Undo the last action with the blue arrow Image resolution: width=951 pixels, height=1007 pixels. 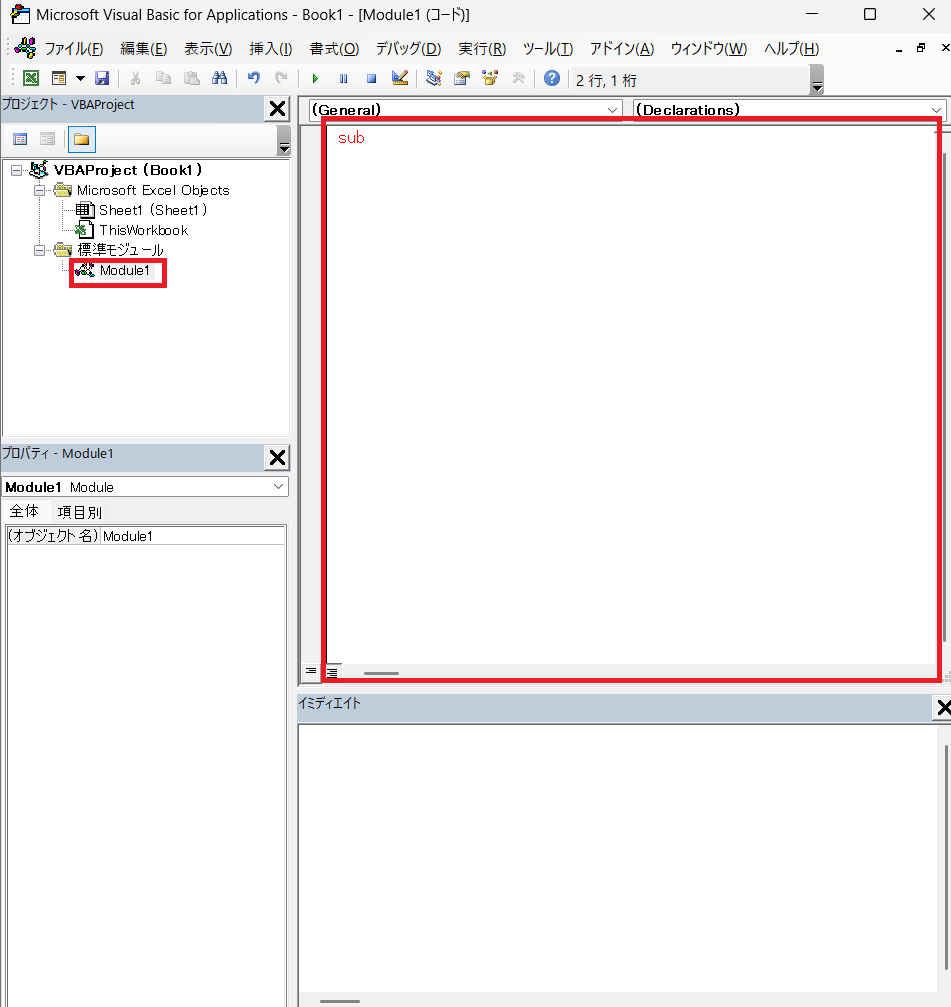point(254,78)
